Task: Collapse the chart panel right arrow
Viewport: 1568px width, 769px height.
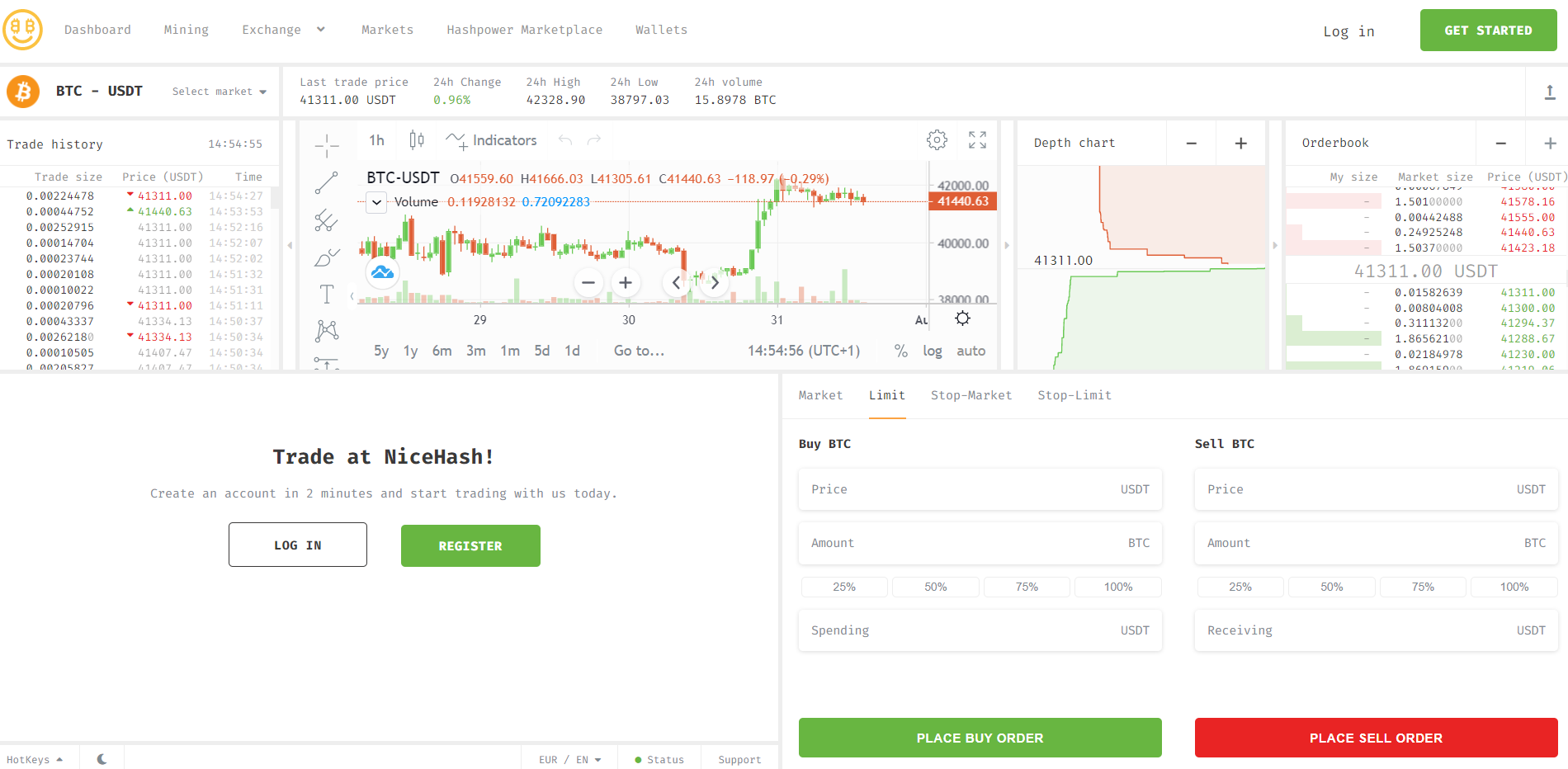Action: click(1007, 245)
